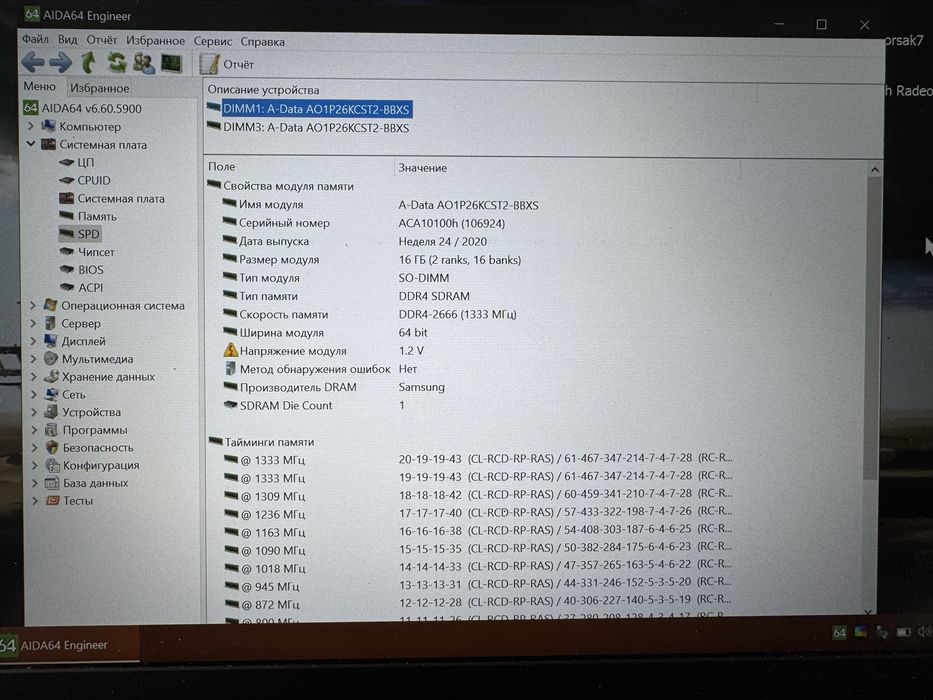This screenshot has height=700, width=933.
Task: Click the Refresh toolbar icon
Action: click(117, 62)
